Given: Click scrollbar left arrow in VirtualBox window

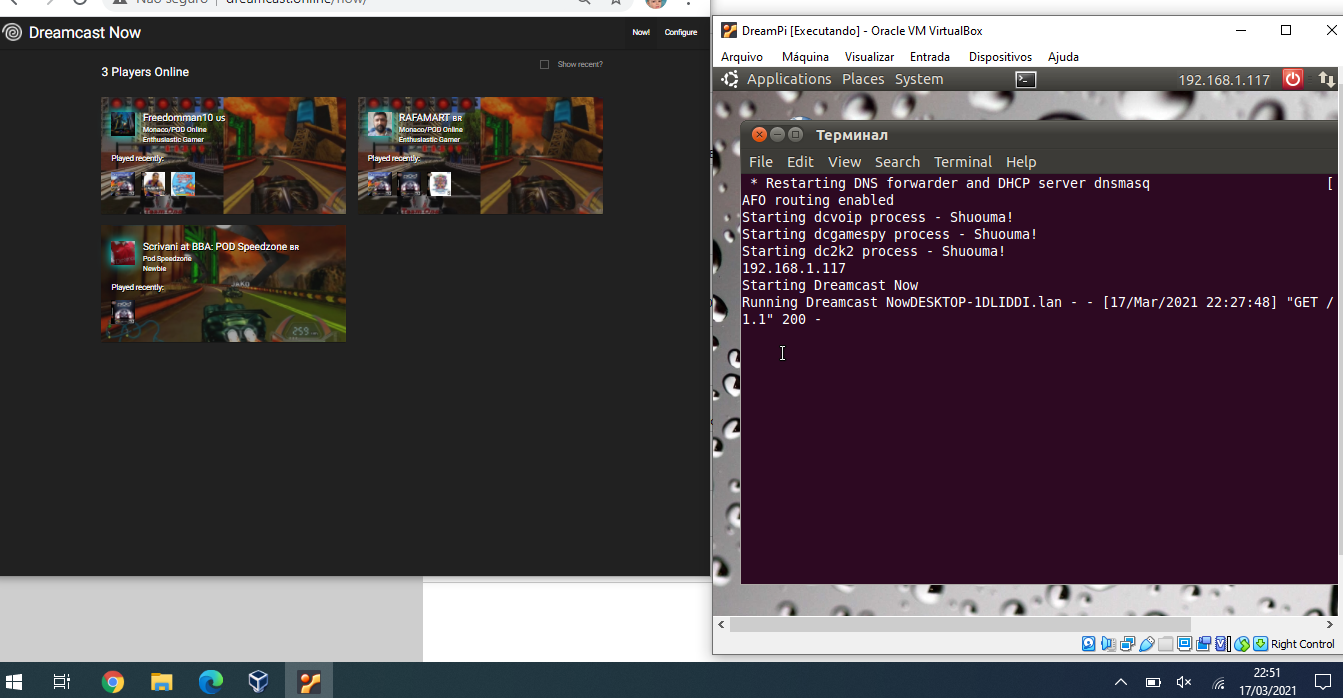Looking at the screenshot, I should pos(721,624).
